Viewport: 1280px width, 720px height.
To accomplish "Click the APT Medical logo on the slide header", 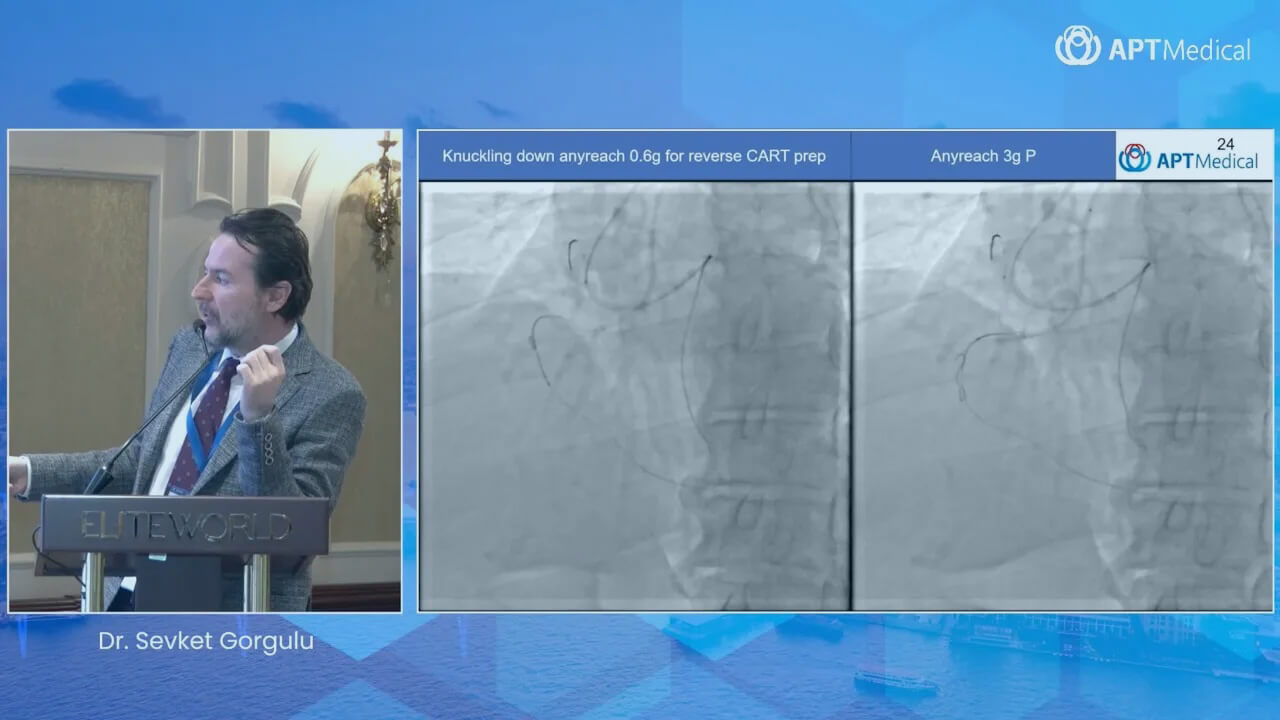I will pos(1188,159).
